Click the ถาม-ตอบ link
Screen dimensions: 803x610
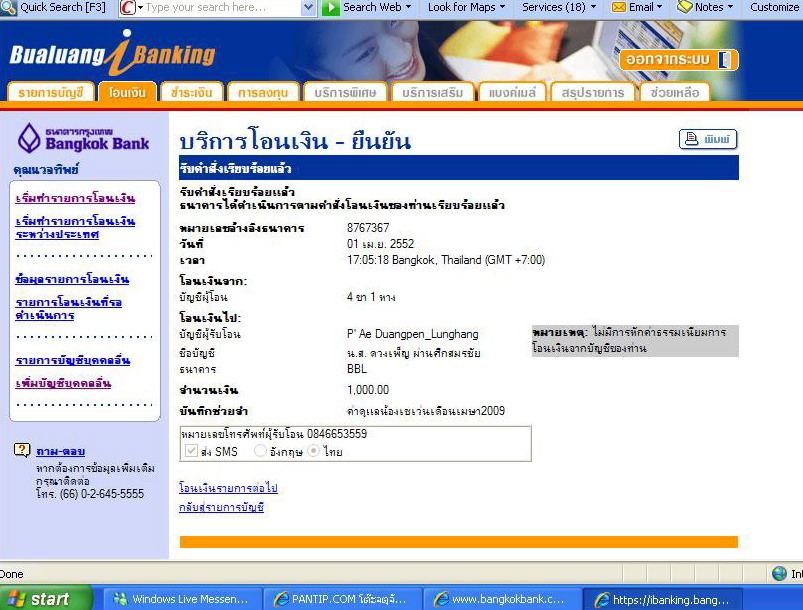tap(60, 451)
